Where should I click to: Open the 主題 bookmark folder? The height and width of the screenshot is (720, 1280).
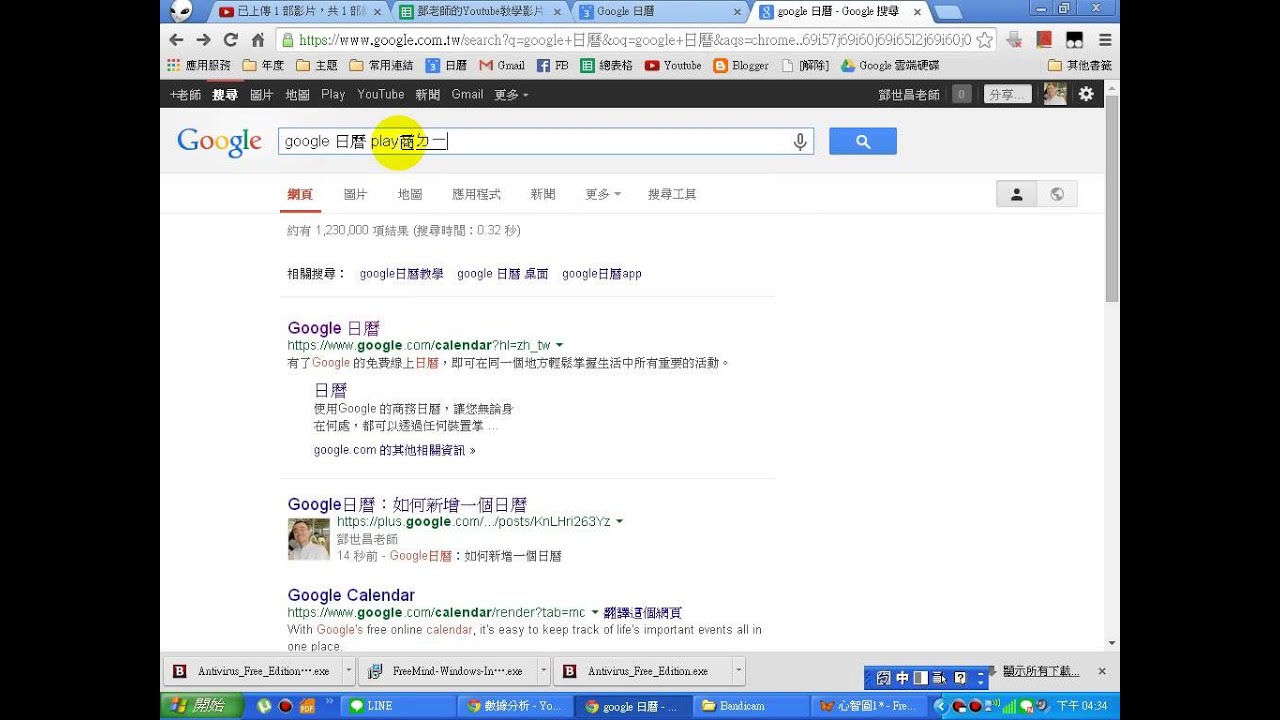(318, 65)
